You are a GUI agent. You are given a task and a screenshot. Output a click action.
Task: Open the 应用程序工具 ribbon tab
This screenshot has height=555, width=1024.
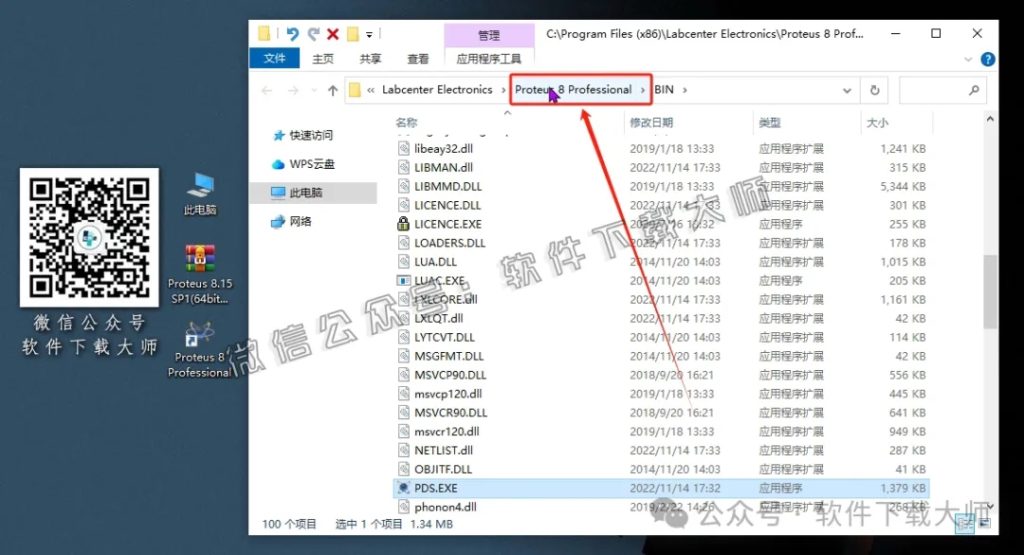[x=488, y=59]
